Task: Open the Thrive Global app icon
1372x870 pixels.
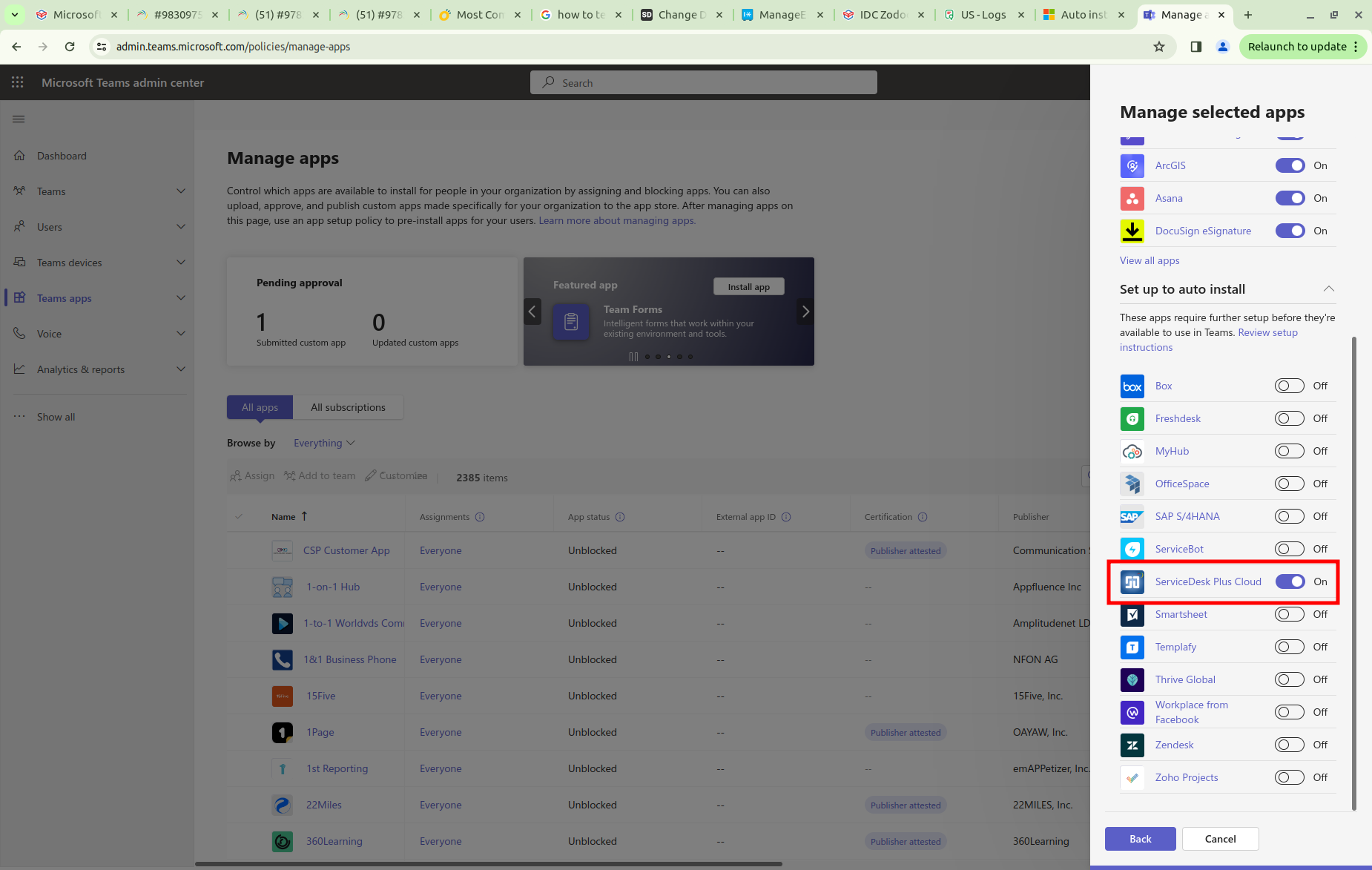Action: [x=1132, y=679]
